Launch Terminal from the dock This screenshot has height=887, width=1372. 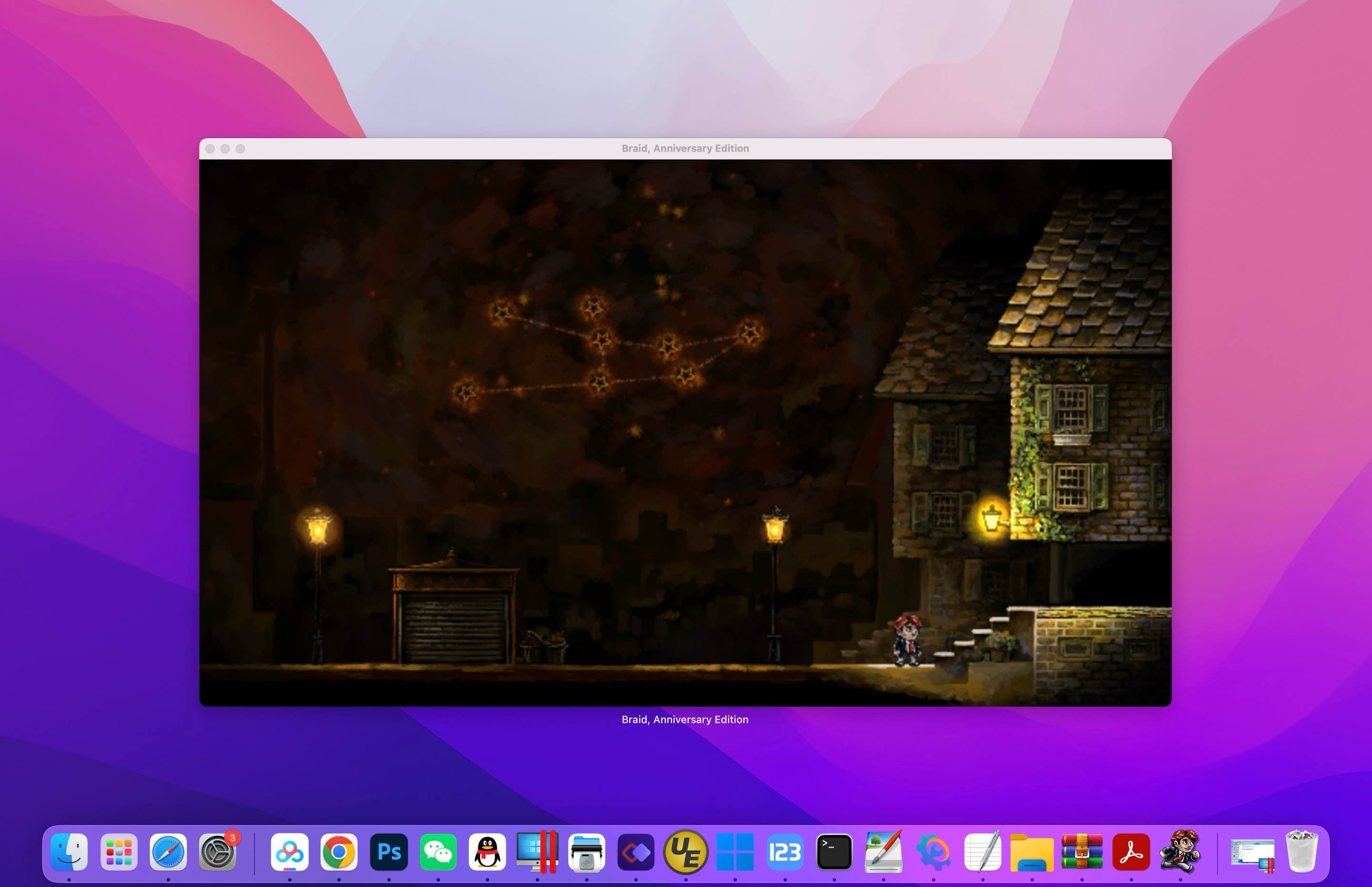click(834, 851)
